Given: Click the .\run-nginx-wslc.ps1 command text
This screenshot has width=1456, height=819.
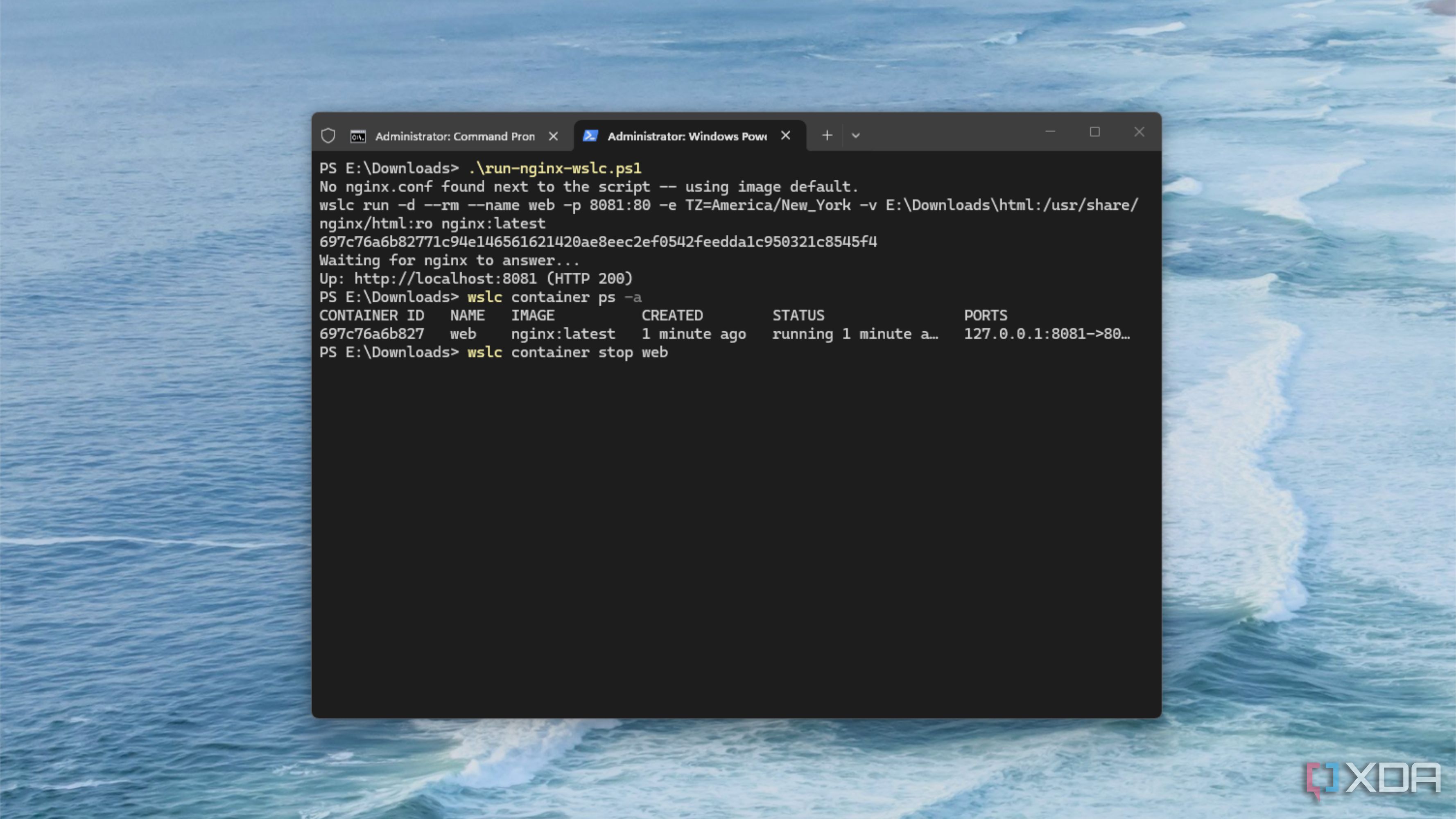Looking at the screenshot, I should tap(554, 168).
